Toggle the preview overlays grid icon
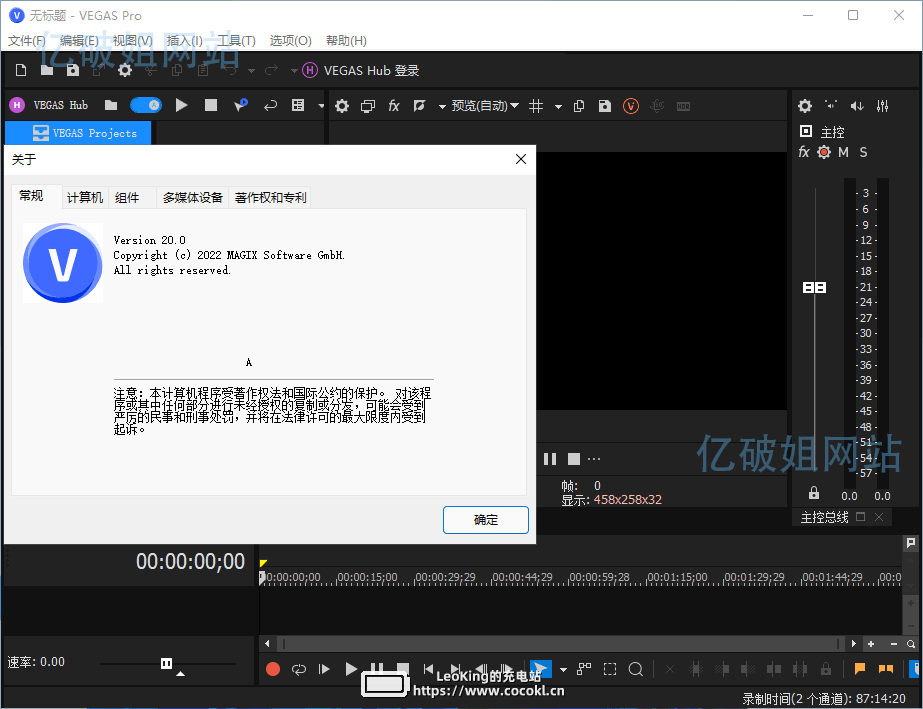 tap(536, 106)
